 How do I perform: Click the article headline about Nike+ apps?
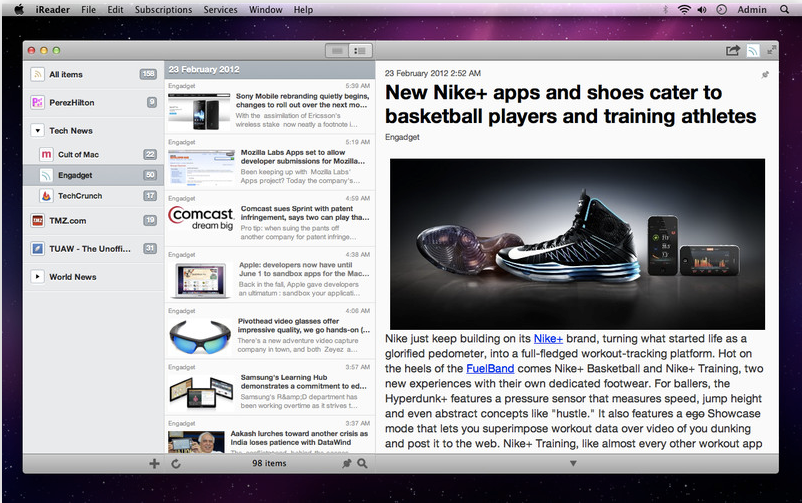[570, 104]
